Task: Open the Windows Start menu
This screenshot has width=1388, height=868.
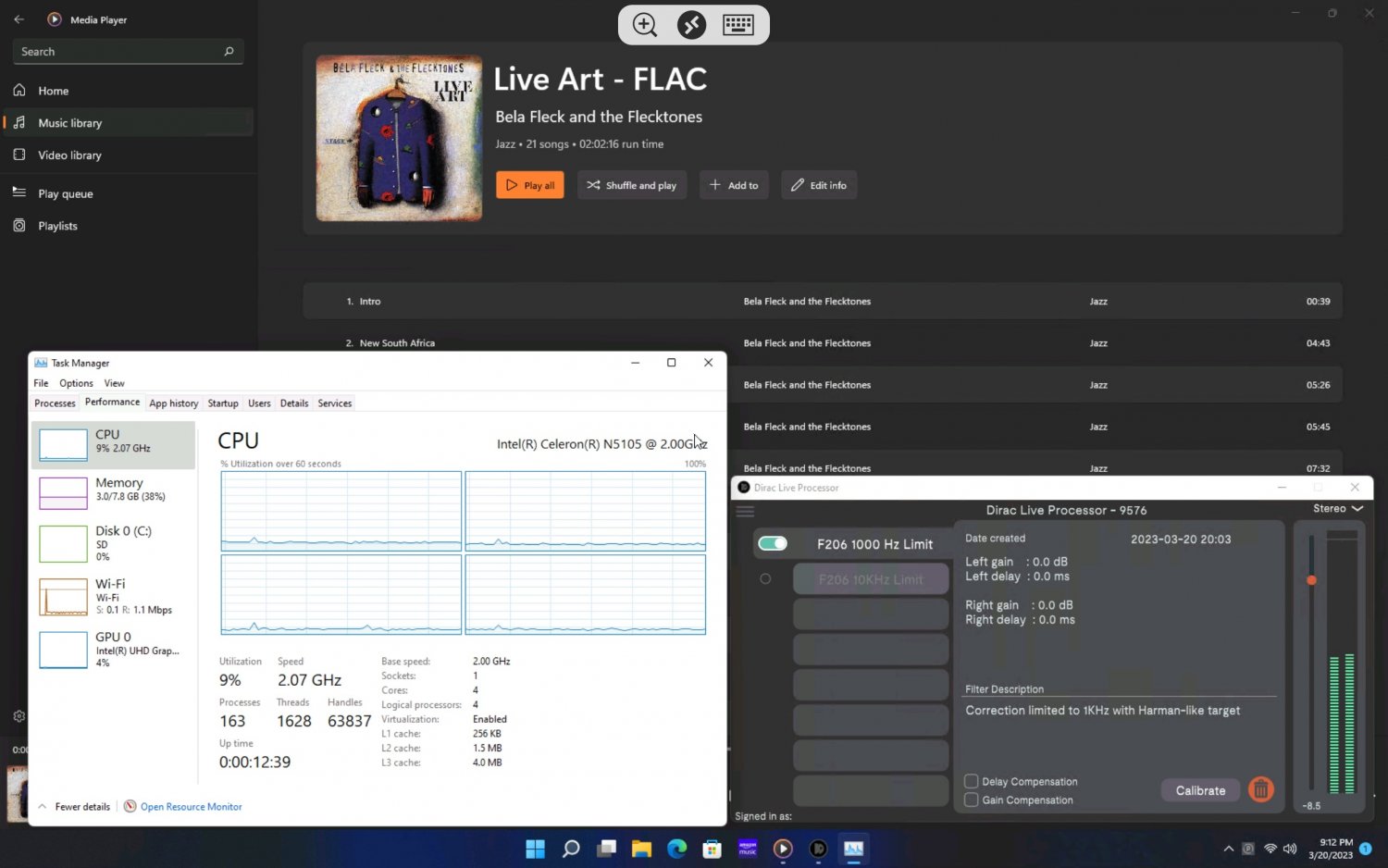Action: pyautogui.click(x=536, y=849)
